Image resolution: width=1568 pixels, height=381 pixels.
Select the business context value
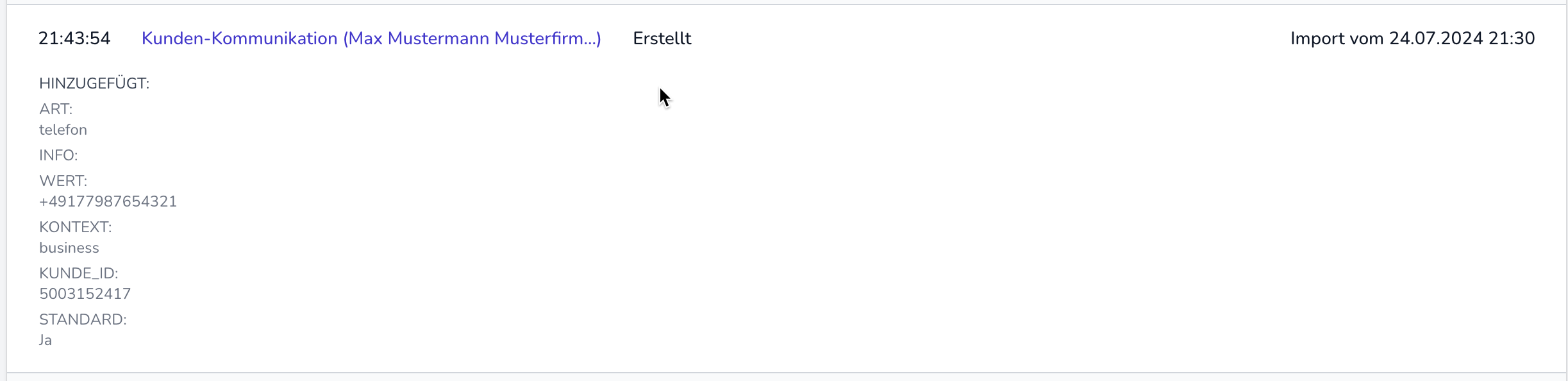69,248
